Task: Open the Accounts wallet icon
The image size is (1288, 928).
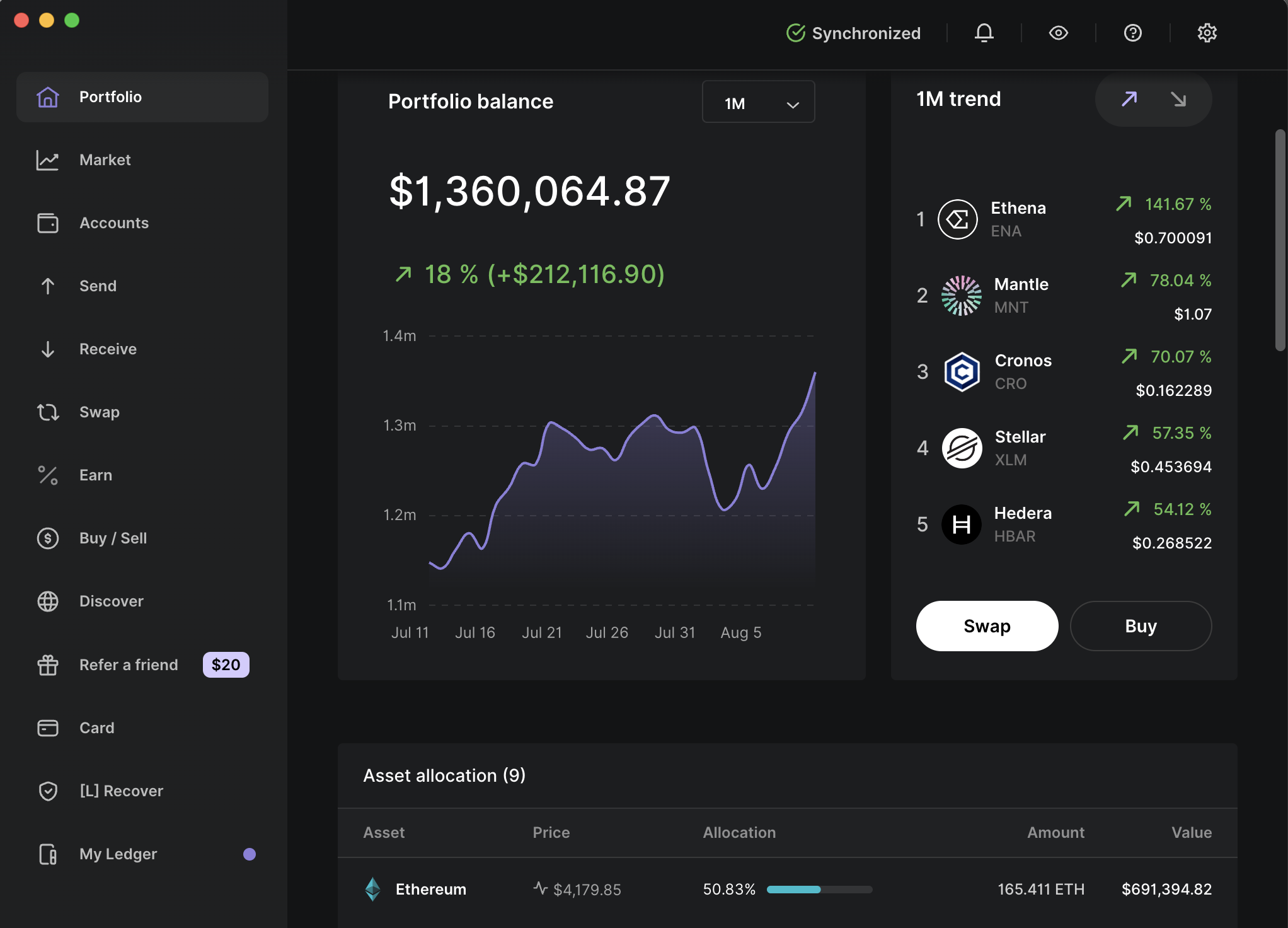Action: point(48,223)
